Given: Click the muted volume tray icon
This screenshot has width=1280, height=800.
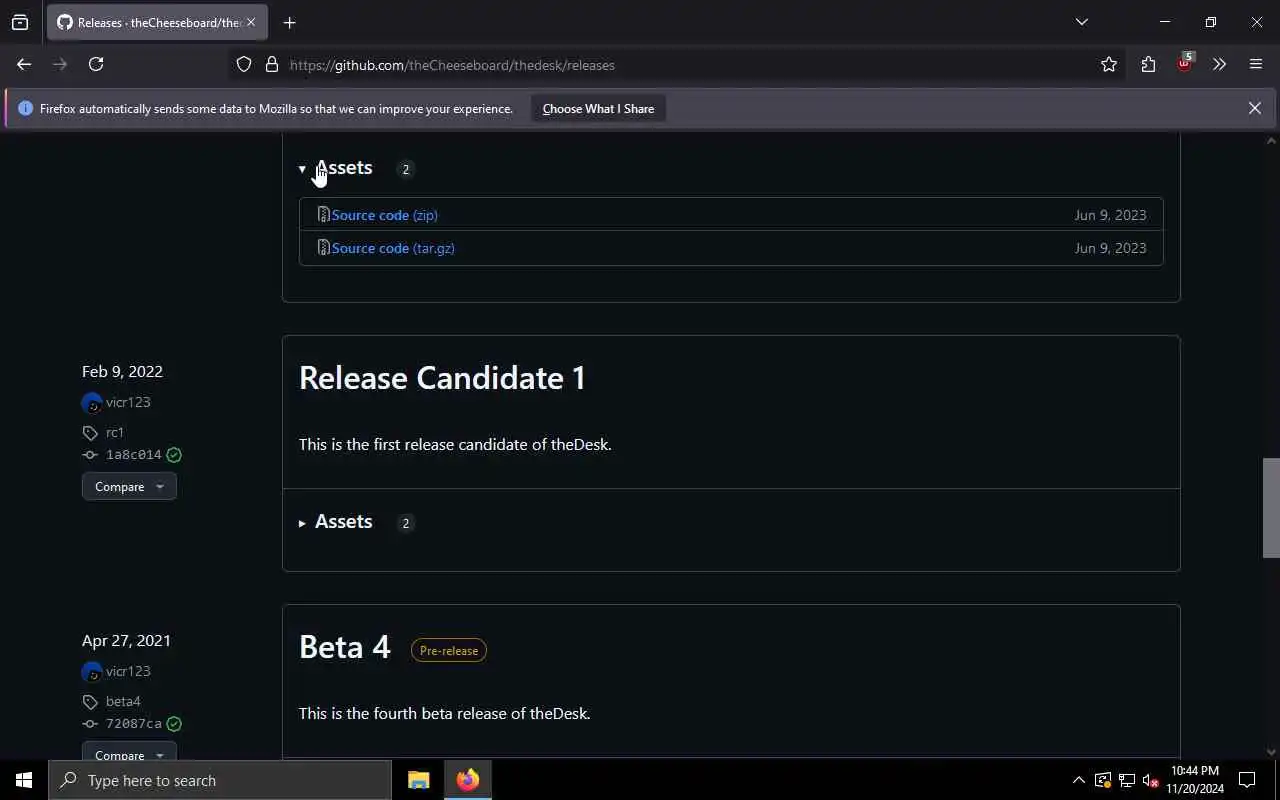Looking at the screenshot, I should 1150,780.
